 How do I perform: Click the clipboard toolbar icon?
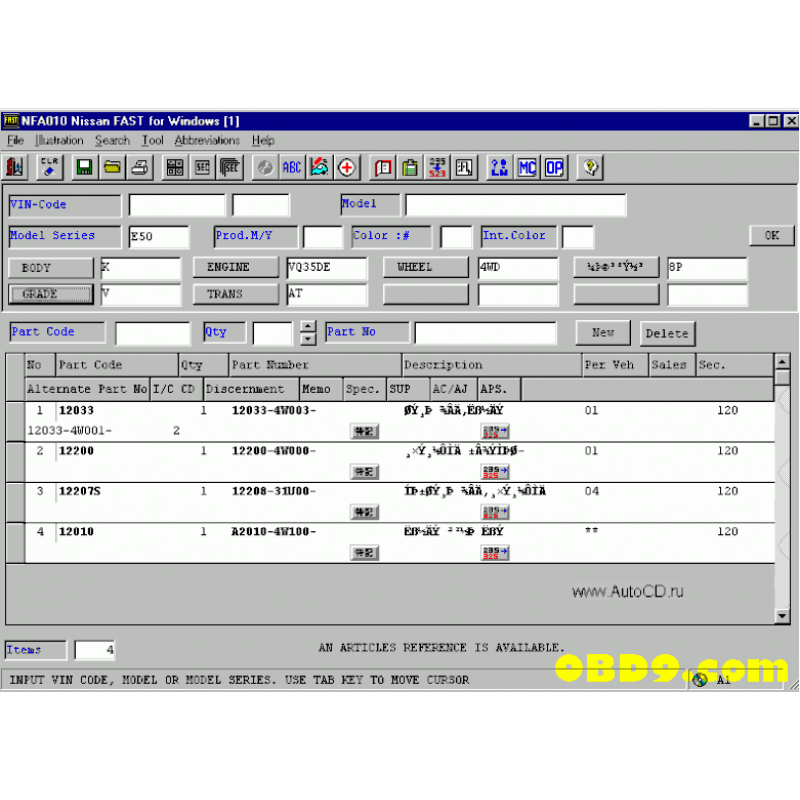click(410, 167)
